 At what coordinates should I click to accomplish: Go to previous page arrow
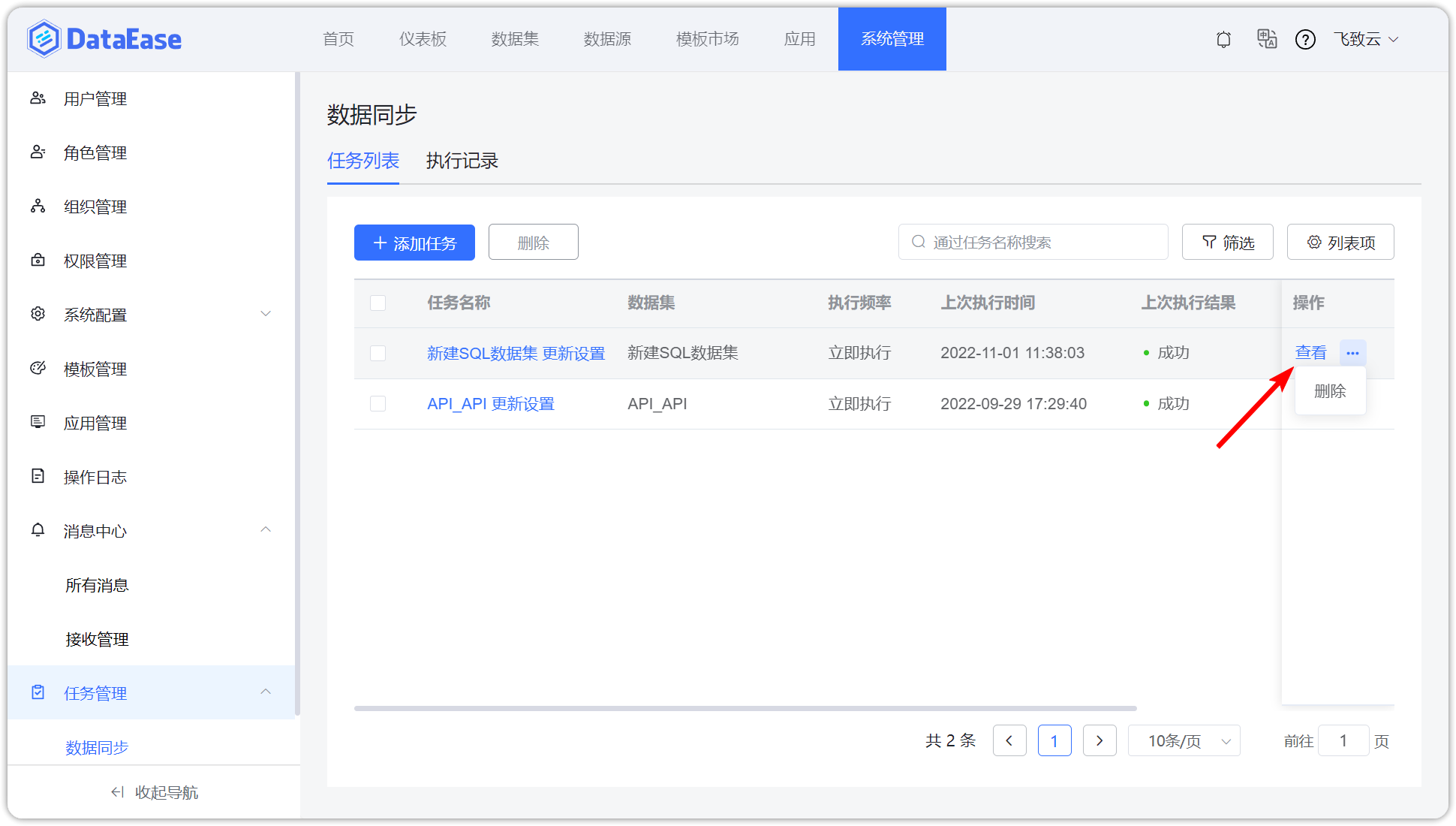(1009, 741)
